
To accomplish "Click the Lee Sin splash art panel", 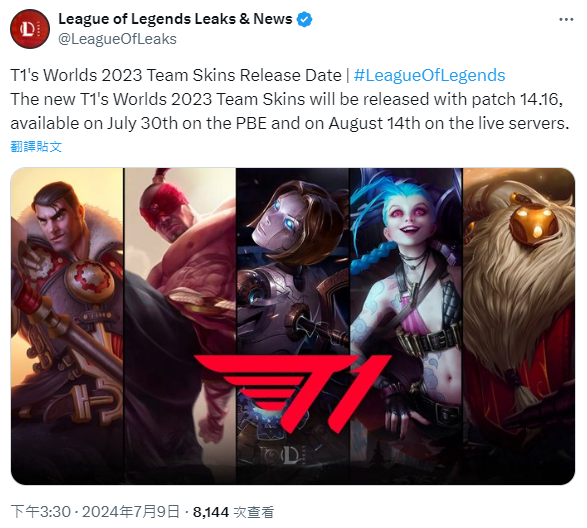I will coord(180,326).
